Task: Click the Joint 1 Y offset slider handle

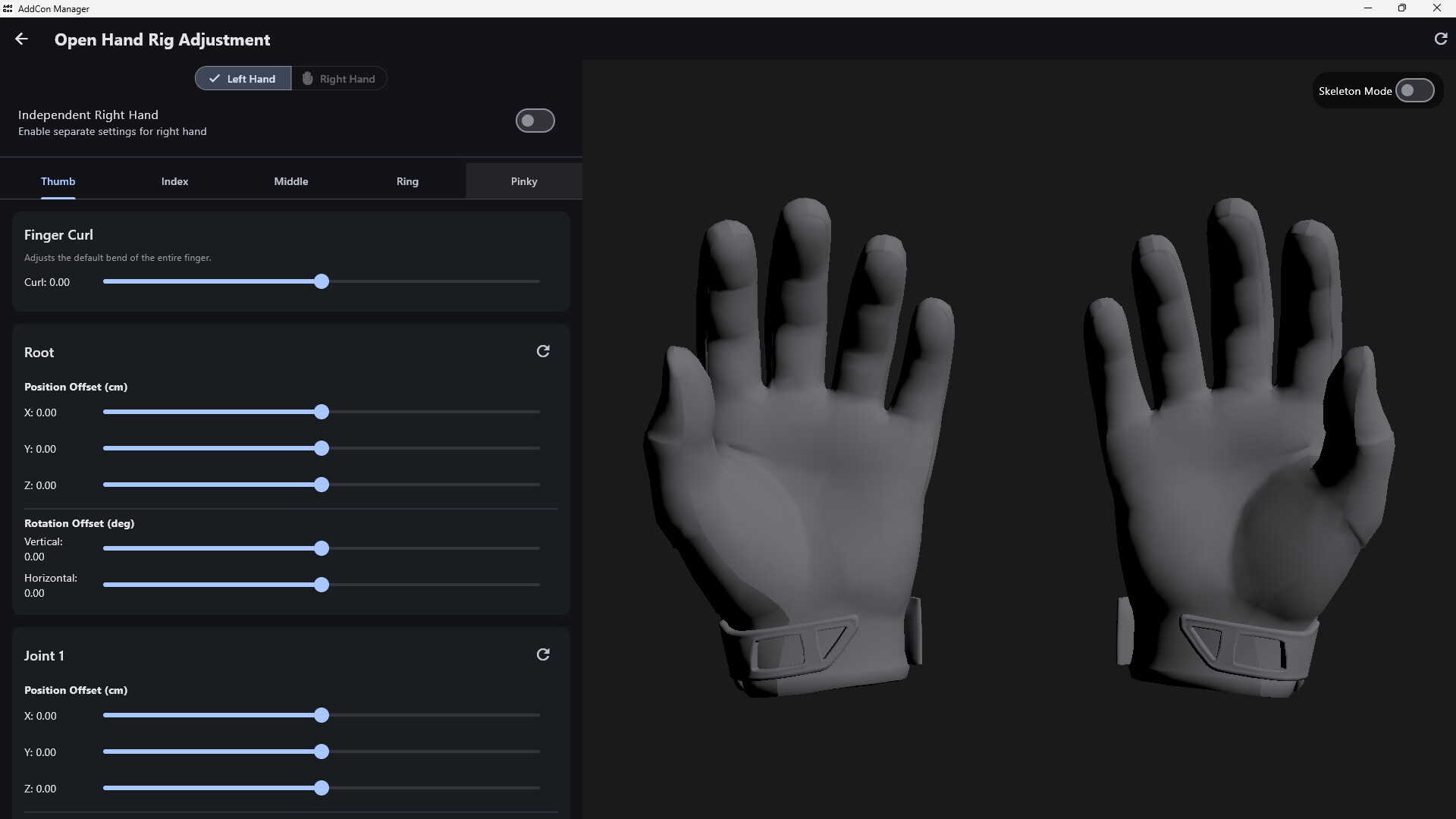Action: (x=322, y=752)
